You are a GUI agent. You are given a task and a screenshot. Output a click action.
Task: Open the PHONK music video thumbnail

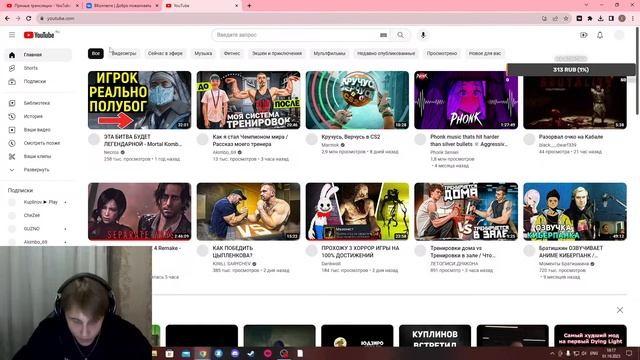pyautogui.click(x=466, y=100)
